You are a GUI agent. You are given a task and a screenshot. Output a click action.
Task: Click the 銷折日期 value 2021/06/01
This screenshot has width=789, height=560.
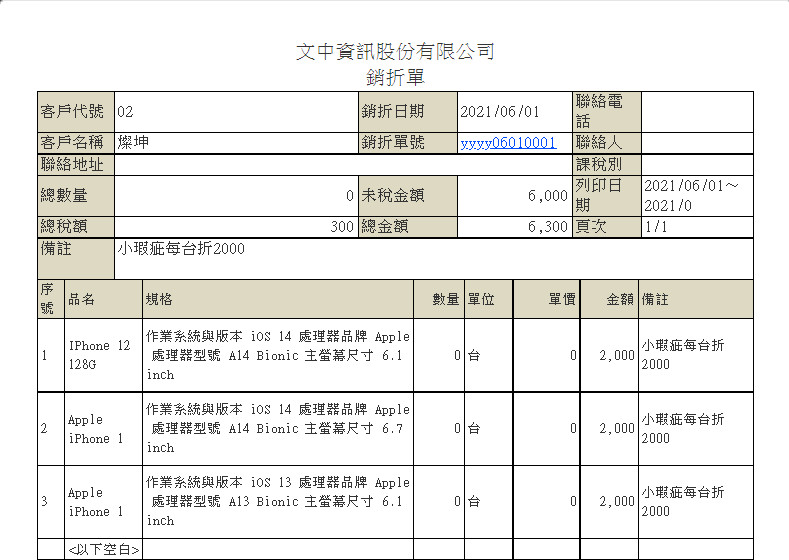(x=500, y=111)
